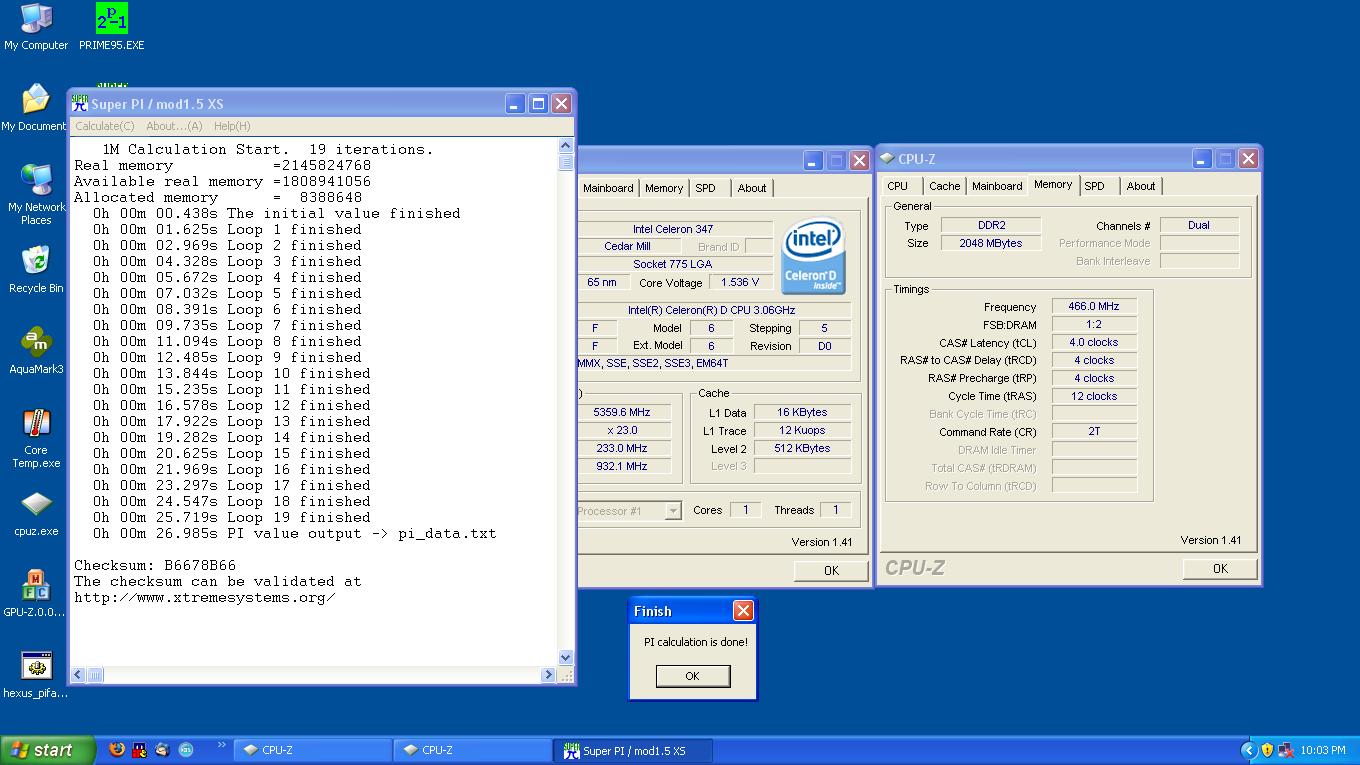Select the Memory tab in right CPU-Z window

(x=1053, y=185)
